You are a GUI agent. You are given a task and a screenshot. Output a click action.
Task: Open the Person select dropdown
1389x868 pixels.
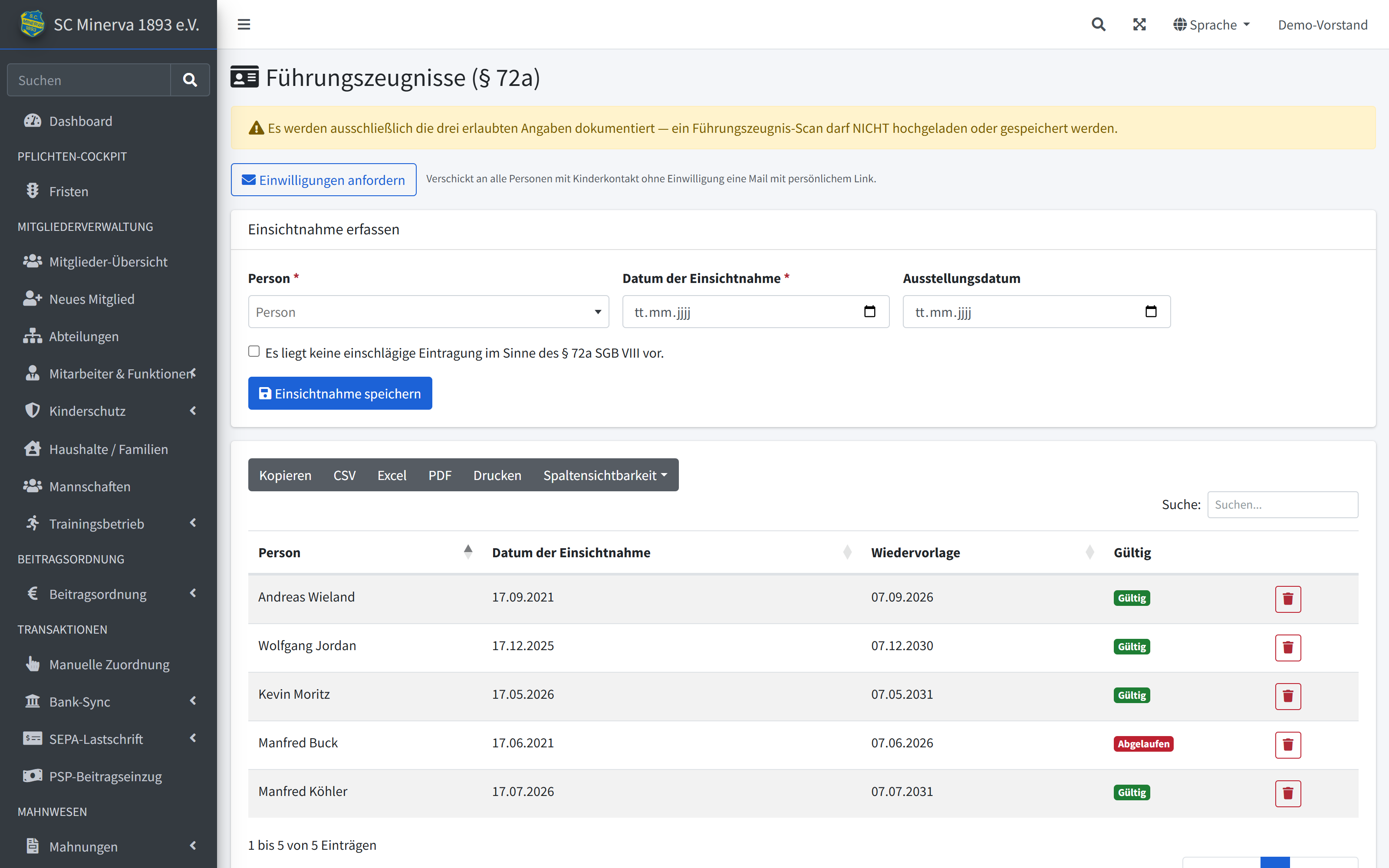[428, 312]
